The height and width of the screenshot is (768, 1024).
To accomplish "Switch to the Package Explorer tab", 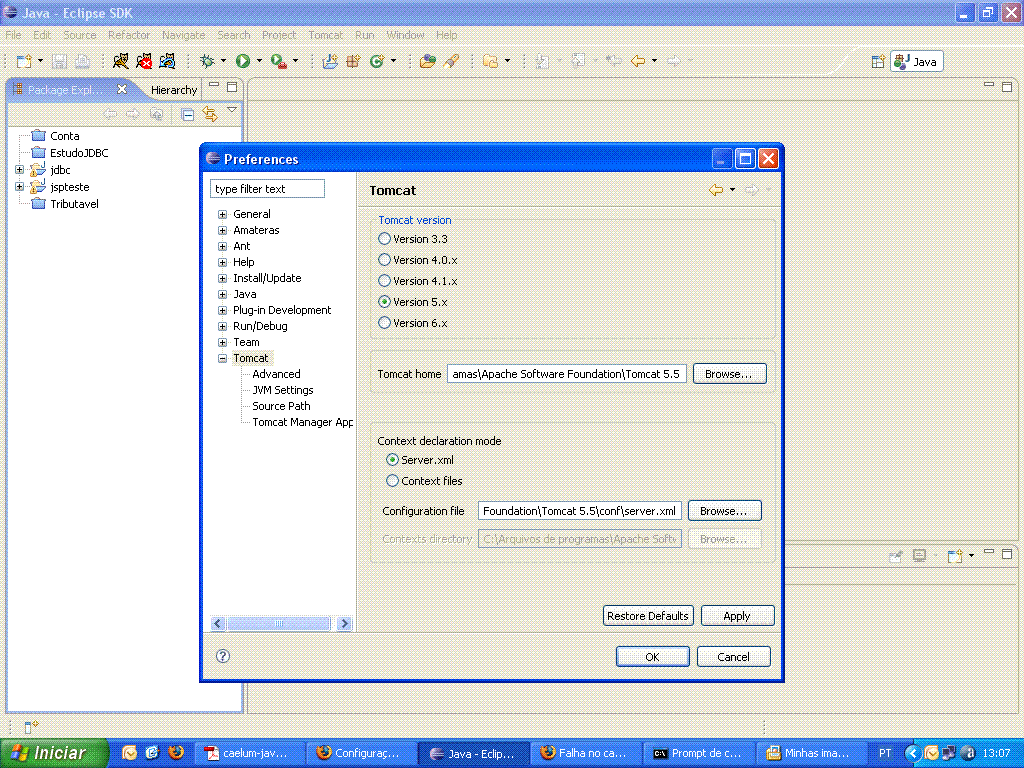I will [65, 89].
